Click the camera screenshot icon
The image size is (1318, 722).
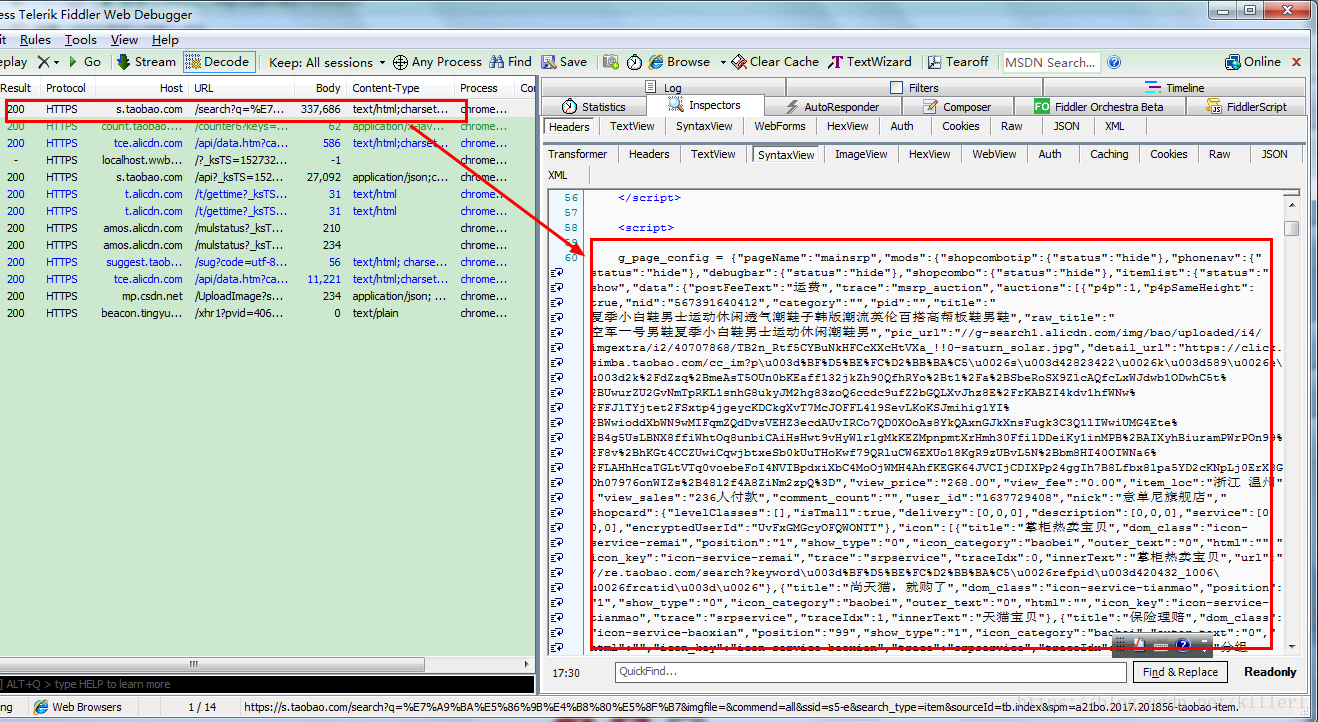click(x=611, y=62)
